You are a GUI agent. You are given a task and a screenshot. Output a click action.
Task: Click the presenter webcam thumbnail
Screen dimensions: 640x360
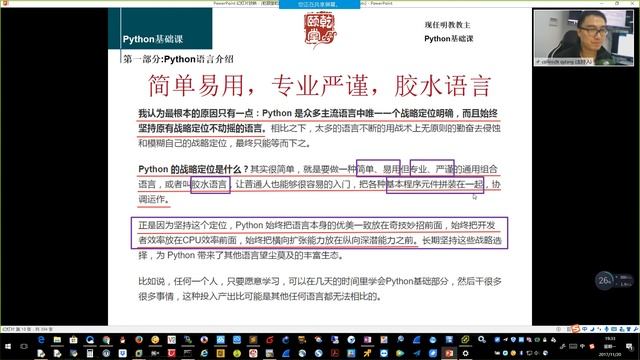coord(584,38)
